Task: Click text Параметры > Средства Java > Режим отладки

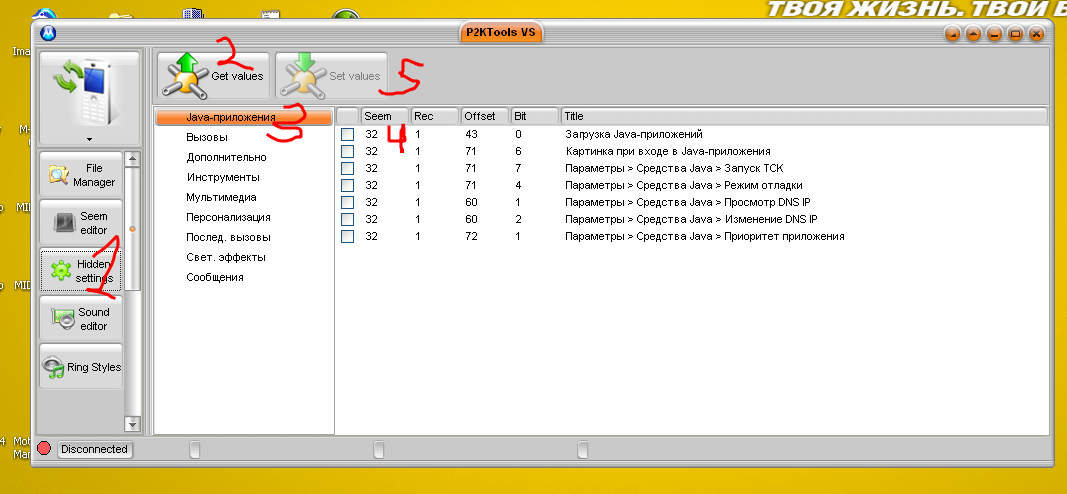Action: [x=684, y=185]
